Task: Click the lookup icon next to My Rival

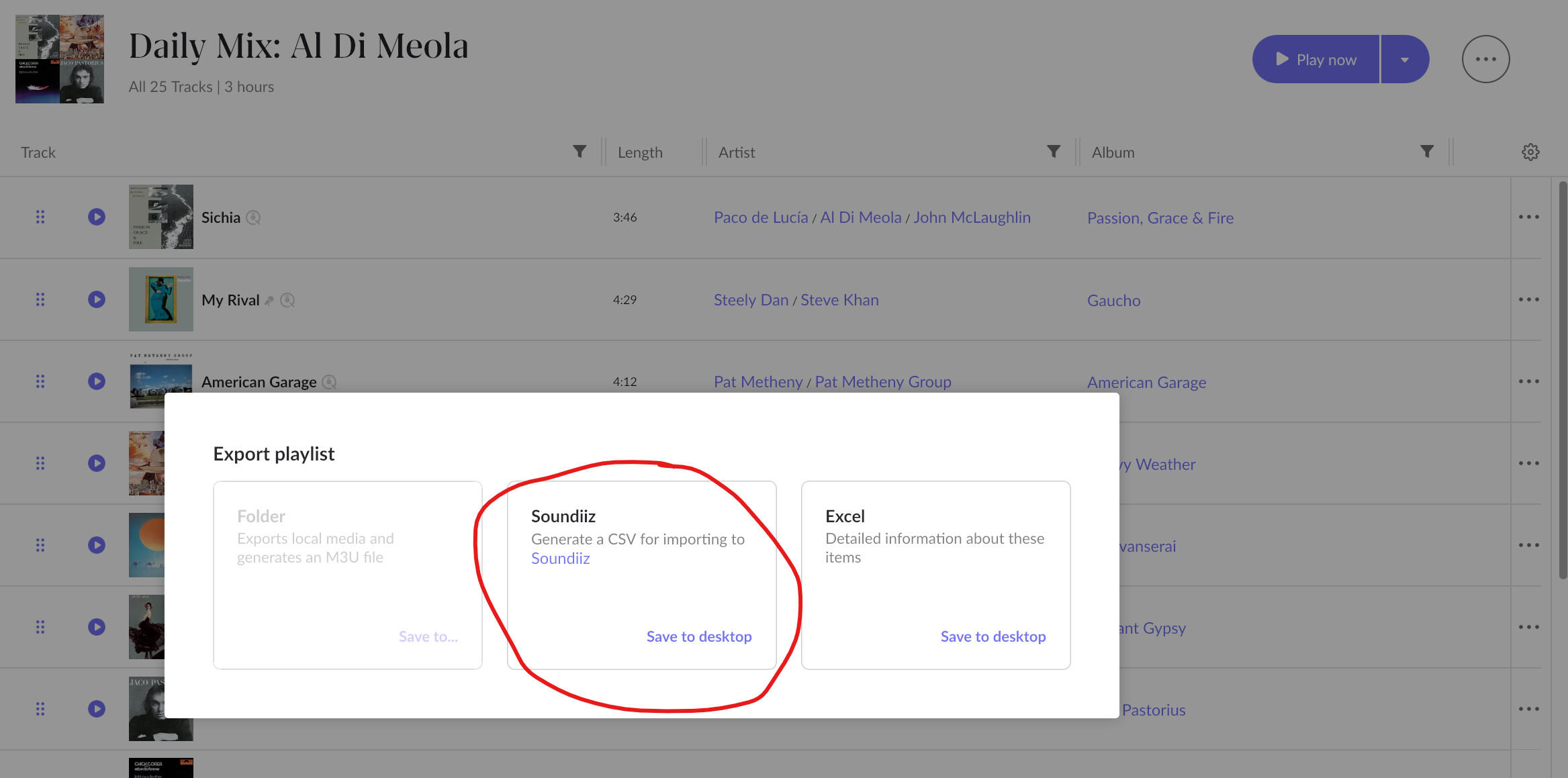Action: (x=287, y=300)
